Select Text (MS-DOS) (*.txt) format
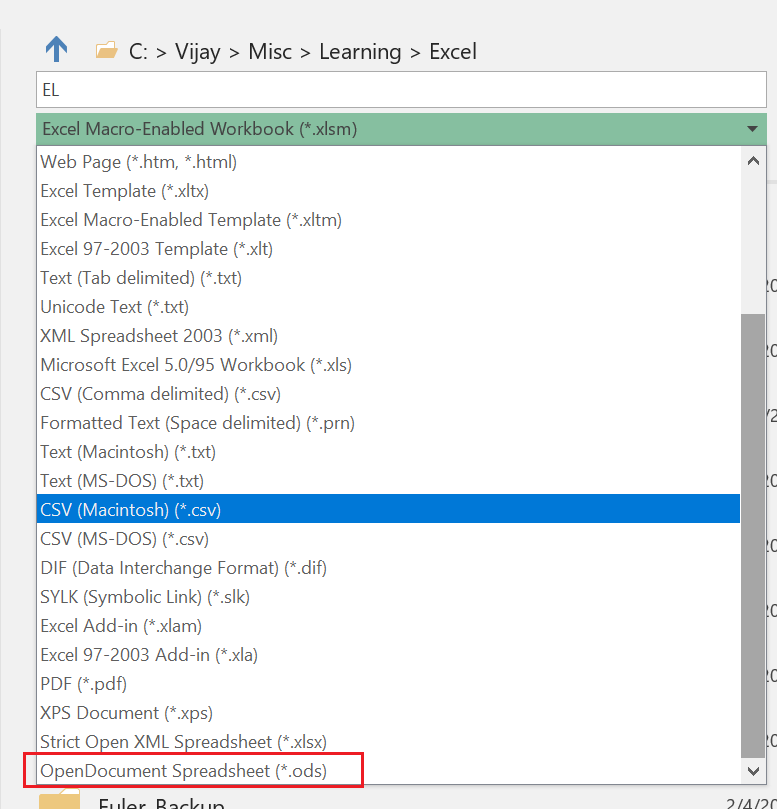The width and height of the screenshot is (777, 809). click(388, 481)
